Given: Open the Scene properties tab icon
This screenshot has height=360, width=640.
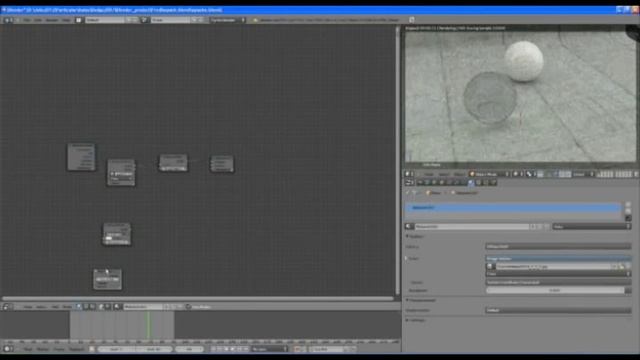Looking at the screenshot, I should (x=427, y=182).
